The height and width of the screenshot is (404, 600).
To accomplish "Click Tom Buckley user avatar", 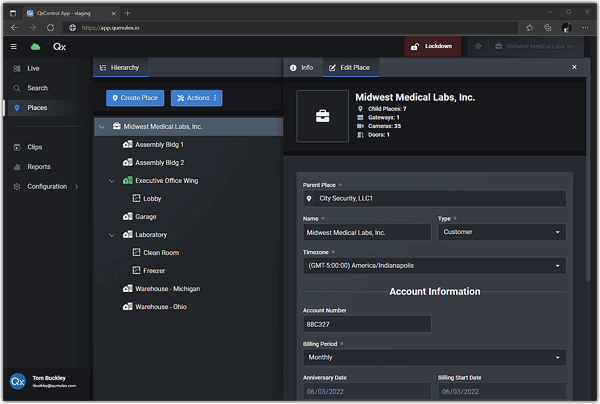I will (x=18, y=381).
